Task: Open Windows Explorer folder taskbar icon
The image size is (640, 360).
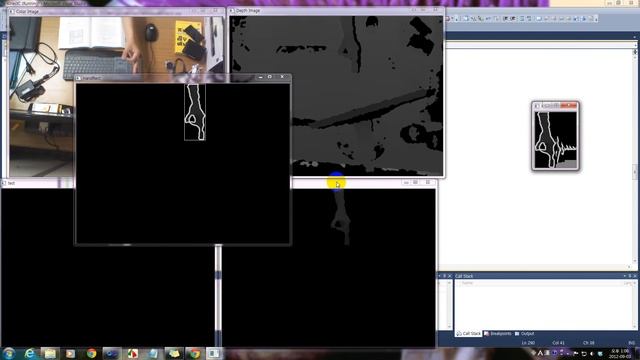Action: [50, 353]
